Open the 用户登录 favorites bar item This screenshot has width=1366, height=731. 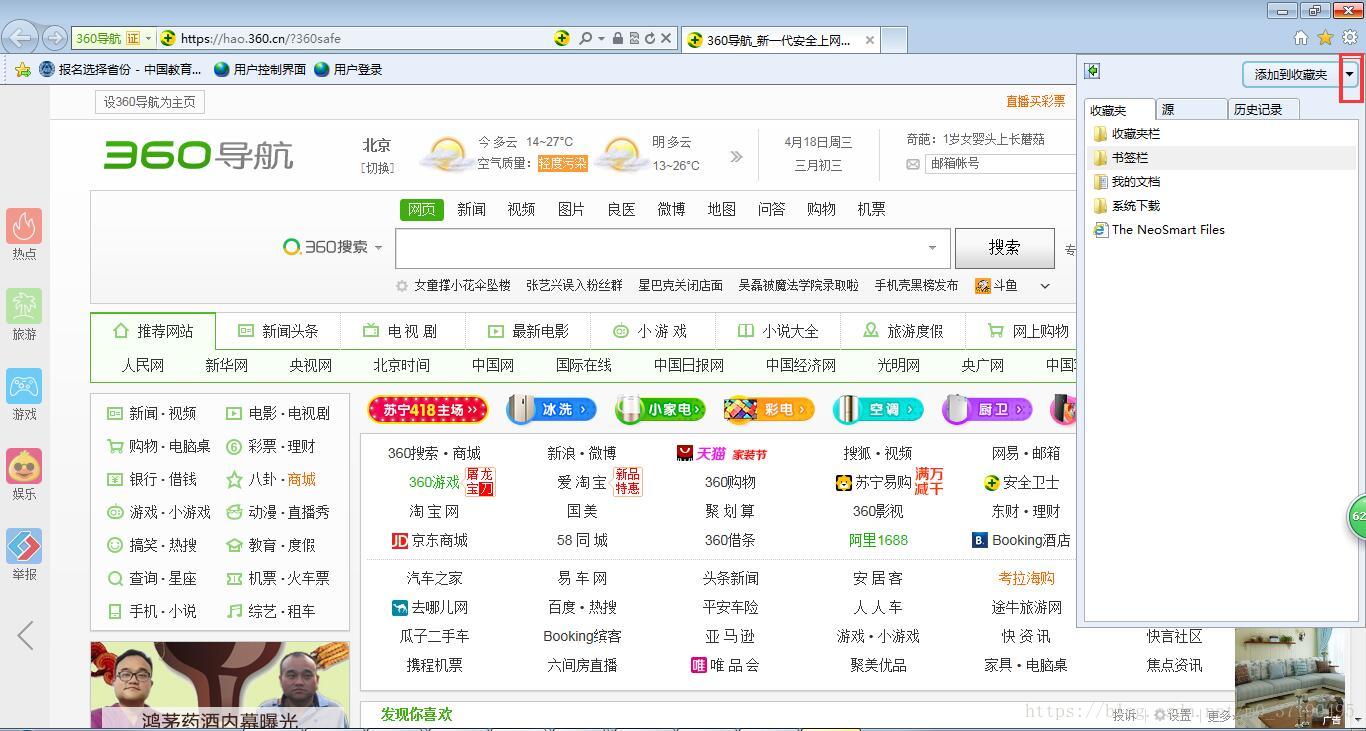[348, 69]
